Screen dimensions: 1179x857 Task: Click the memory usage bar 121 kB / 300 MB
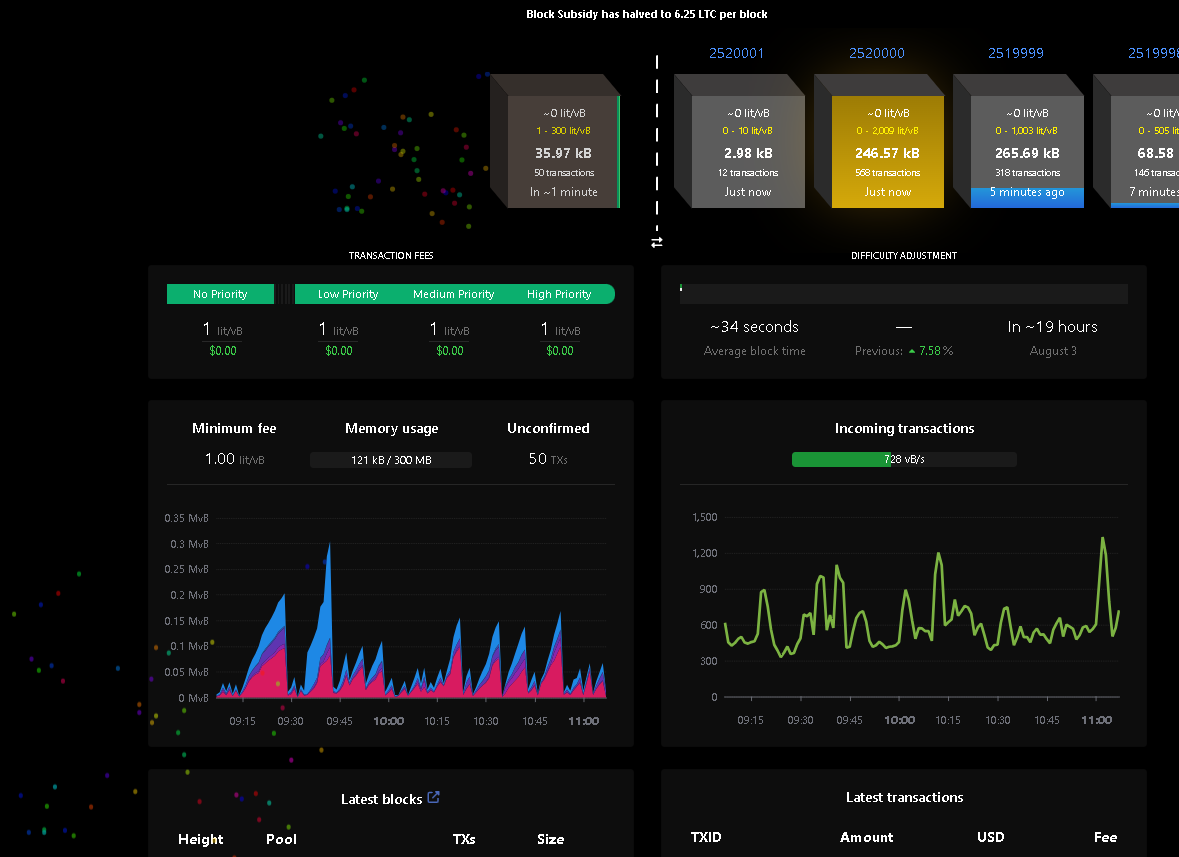(x=391, y=459)
